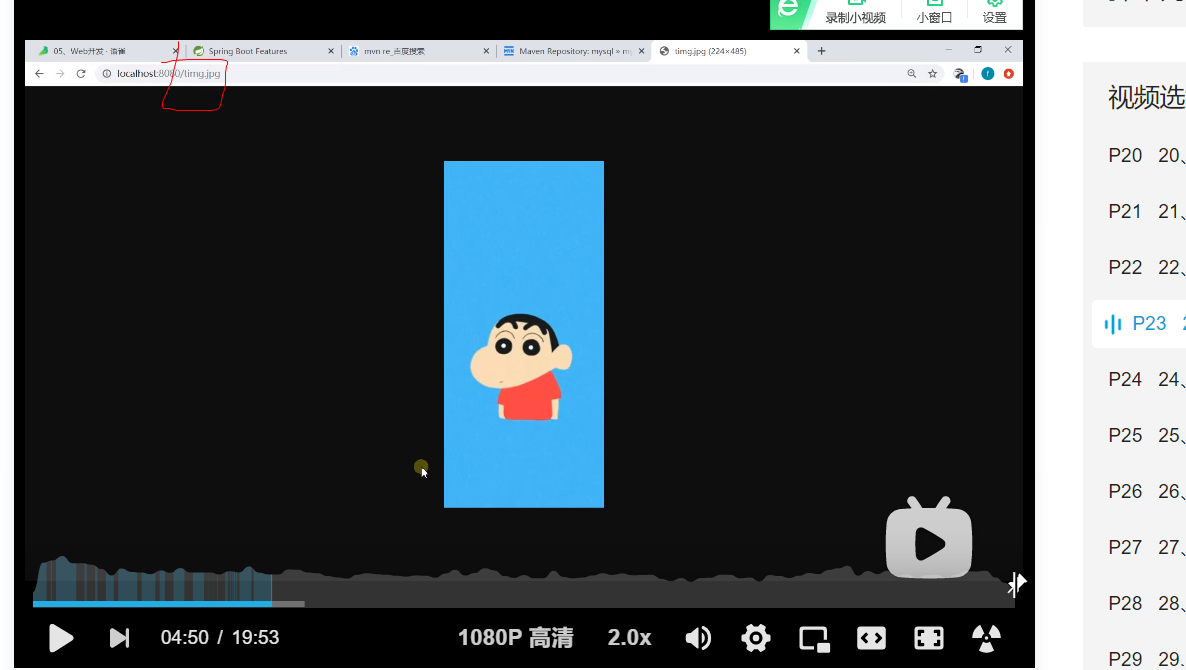Open a new browser tab
The height and width of the screenshot is (670, 1186).
(x=821, y=51)
